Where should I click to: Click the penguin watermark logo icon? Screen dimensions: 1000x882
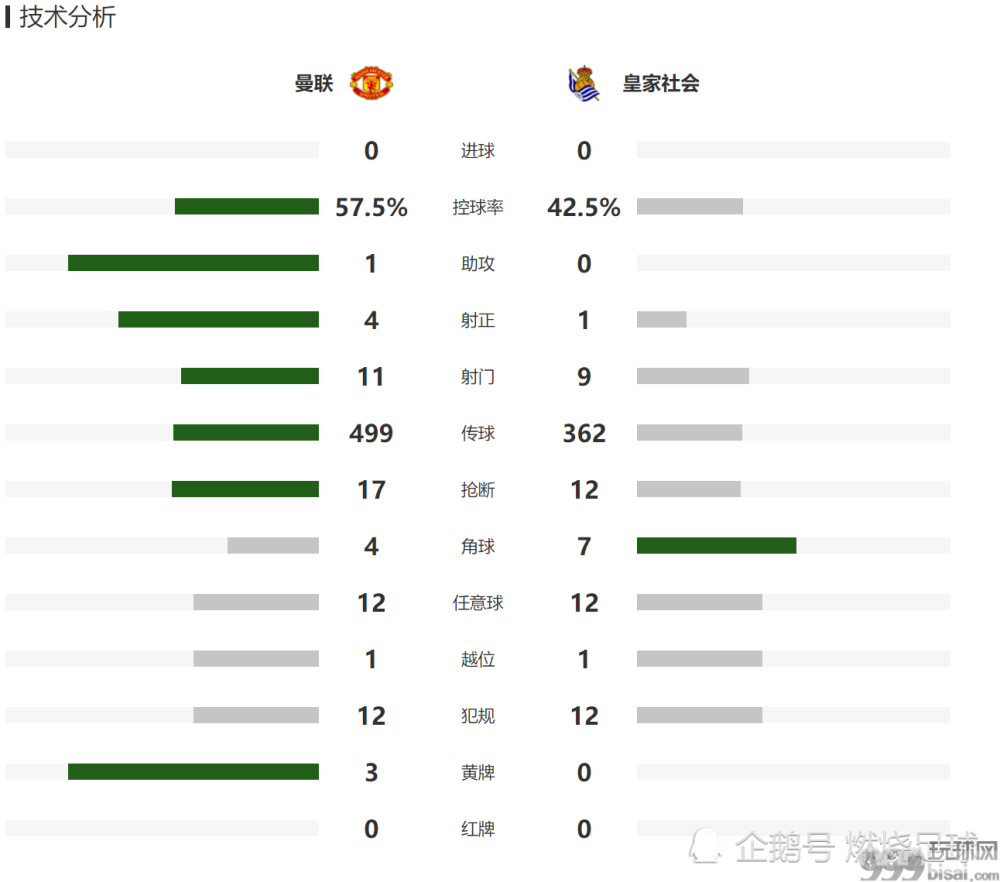click(x=705, y=846)
